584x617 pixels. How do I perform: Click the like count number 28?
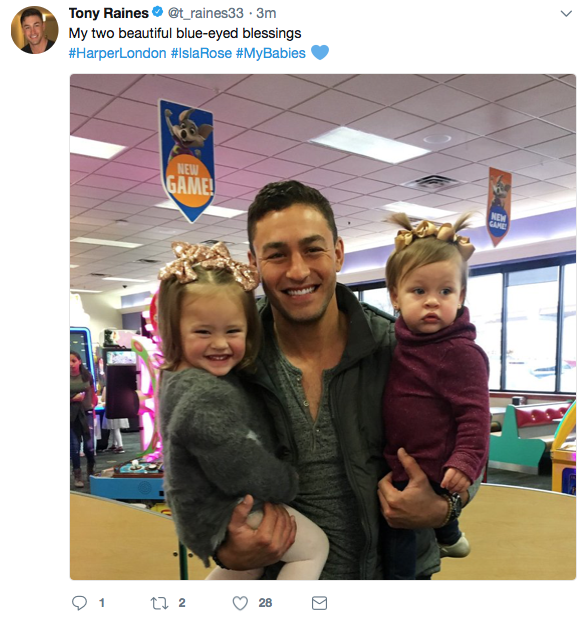[x=265, y=603]
